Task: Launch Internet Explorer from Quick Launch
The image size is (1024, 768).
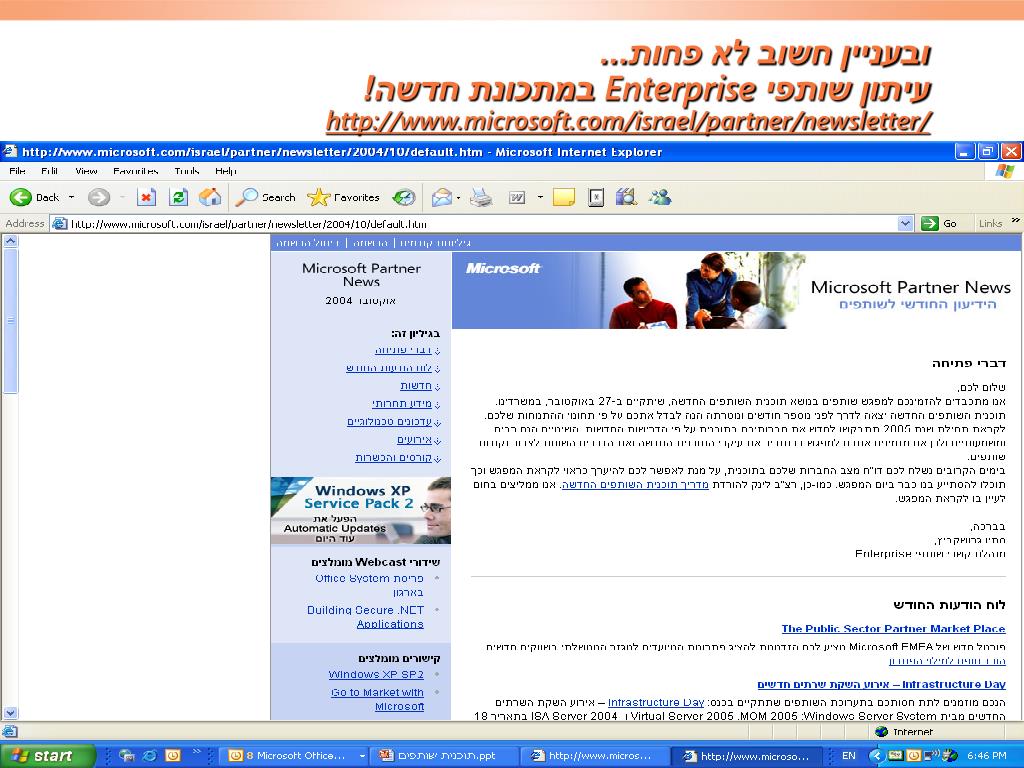Action: (x=150, y=756)
